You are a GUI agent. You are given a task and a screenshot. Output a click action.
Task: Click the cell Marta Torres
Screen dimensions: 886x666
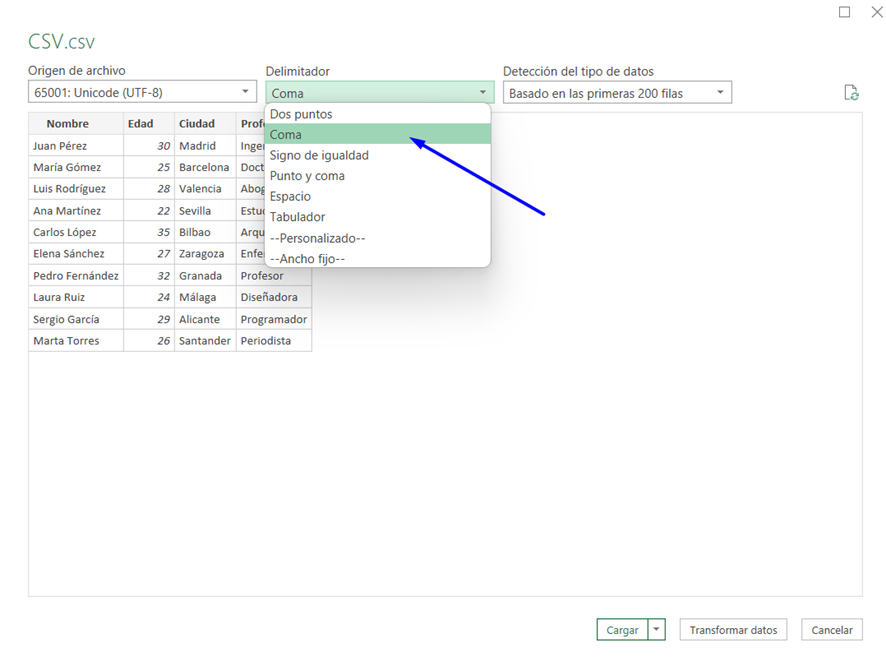point(76,341)
